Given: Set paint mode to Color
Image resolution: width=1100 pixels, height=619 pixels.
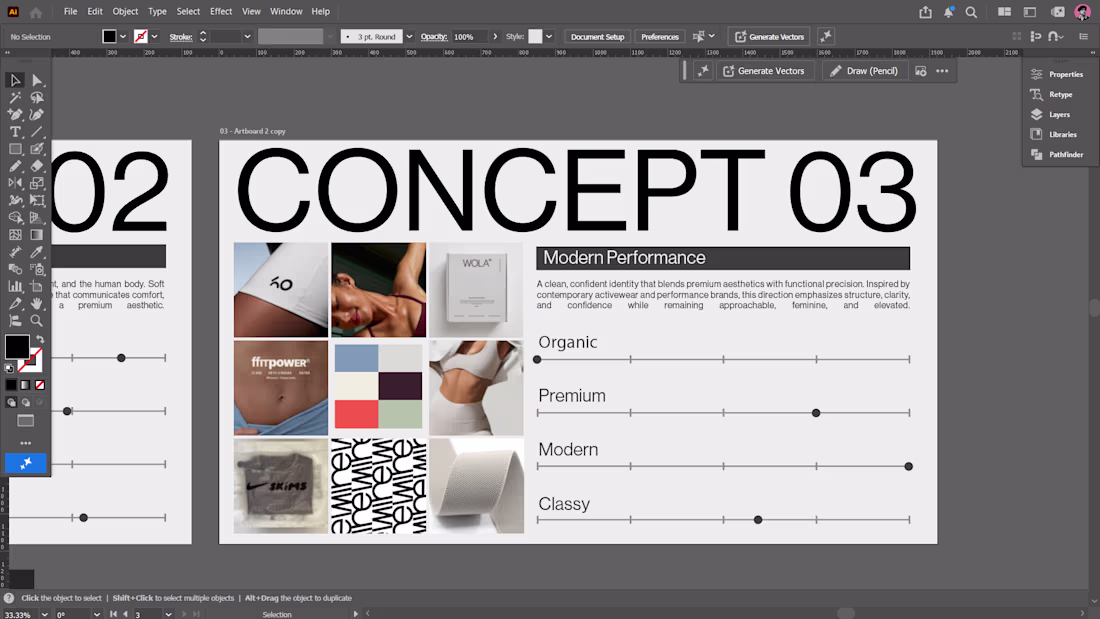Looking at the screenshot, I should point(11,385).
